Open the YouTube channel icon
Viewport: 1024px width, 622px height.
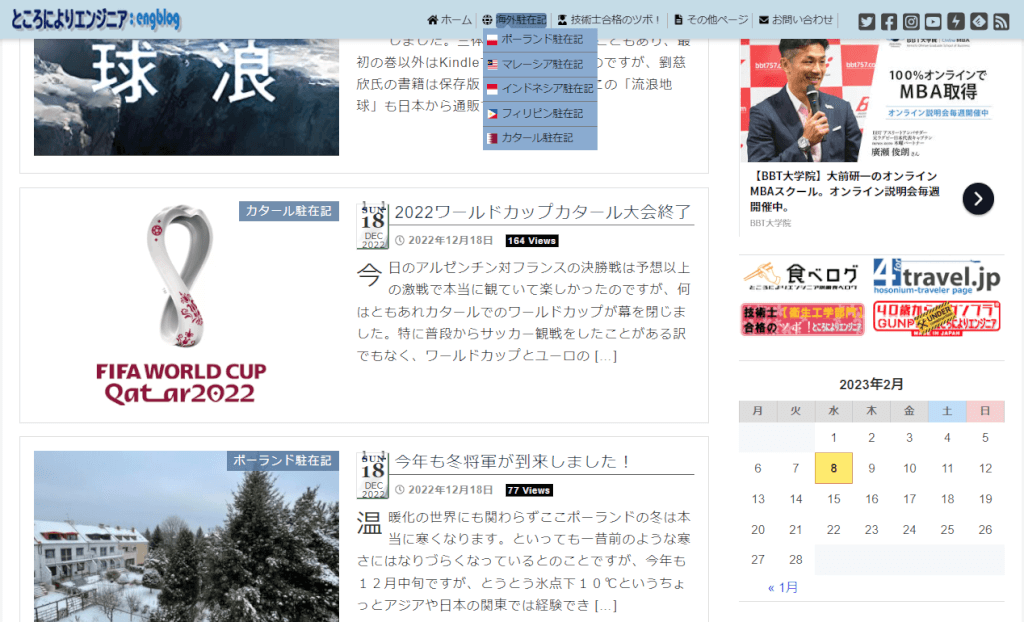coord(933,22)
